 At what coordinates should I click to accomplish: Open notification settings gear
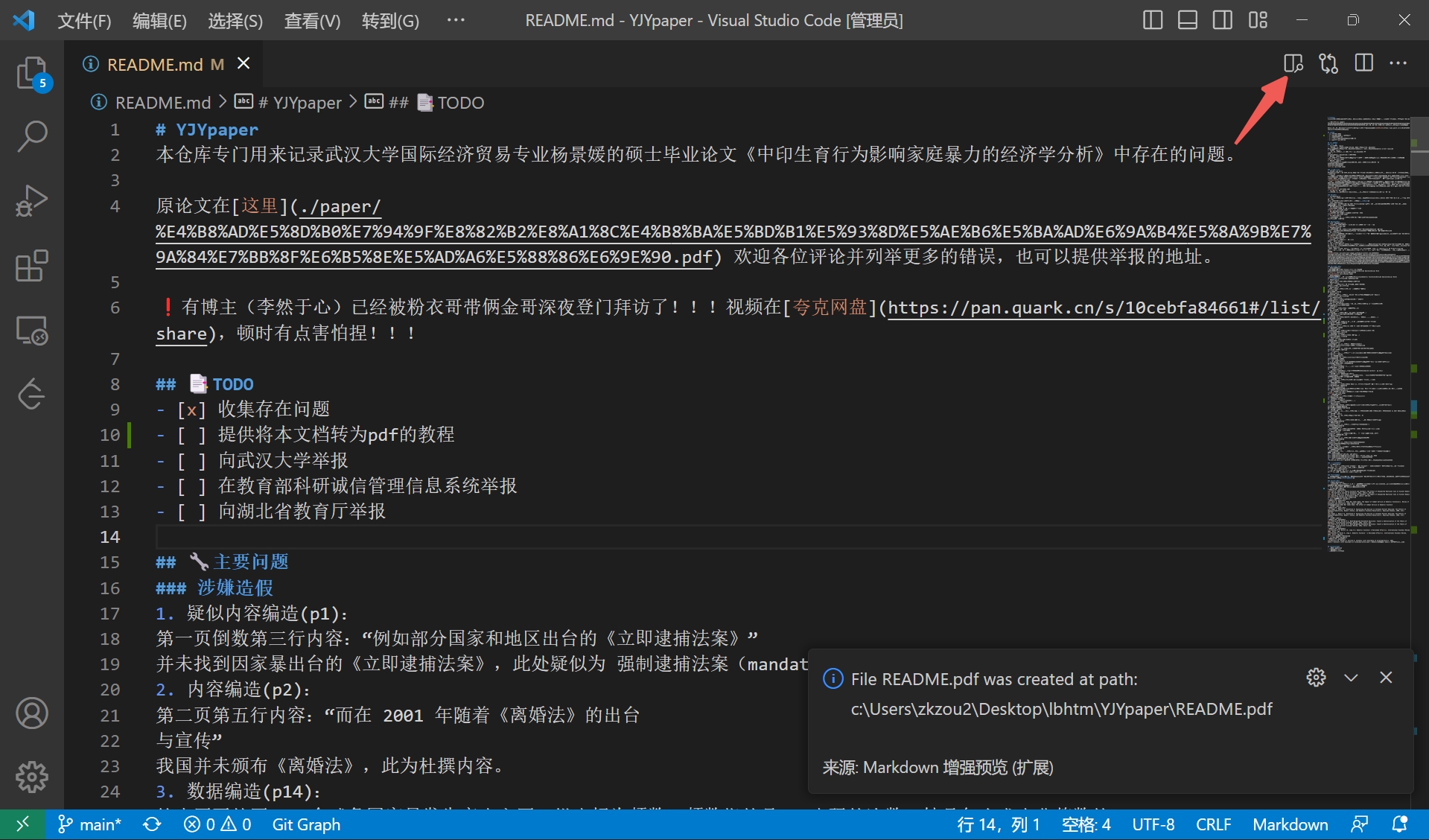(x=1316, y=678)
